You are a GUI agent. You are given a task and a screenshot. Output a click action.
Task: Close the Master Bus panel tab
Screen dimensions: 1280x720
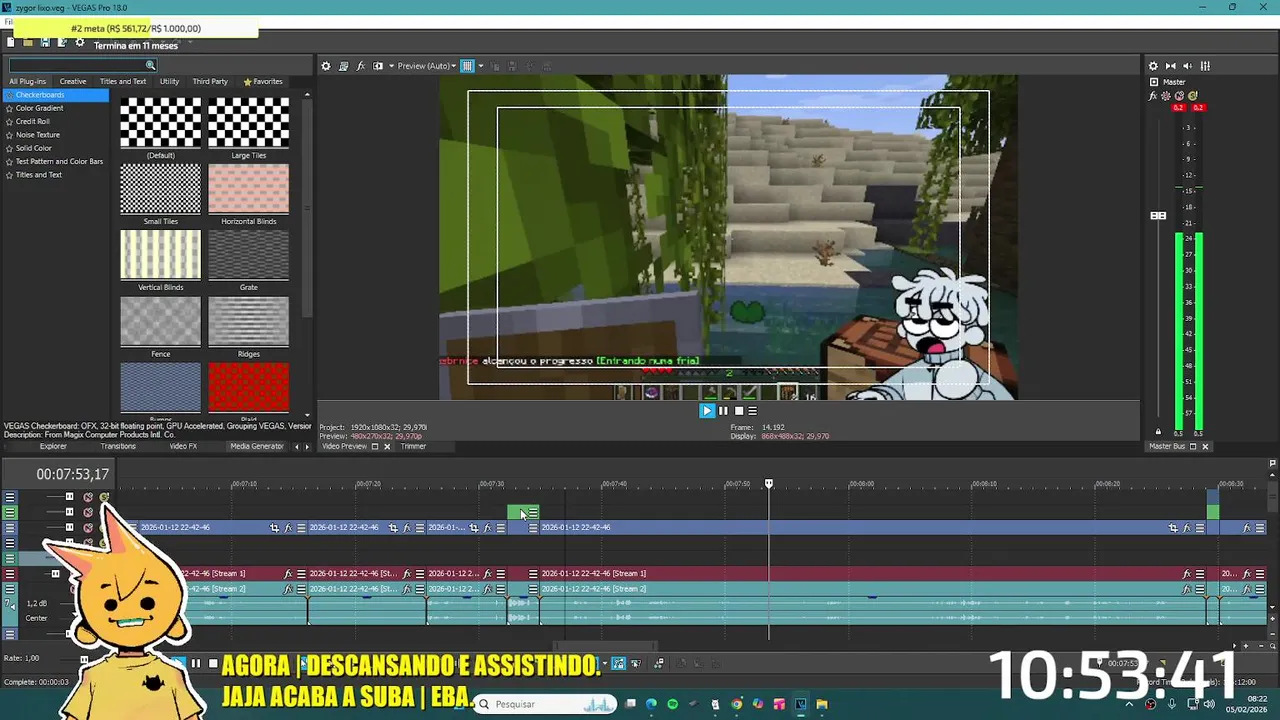[1205, 446]
